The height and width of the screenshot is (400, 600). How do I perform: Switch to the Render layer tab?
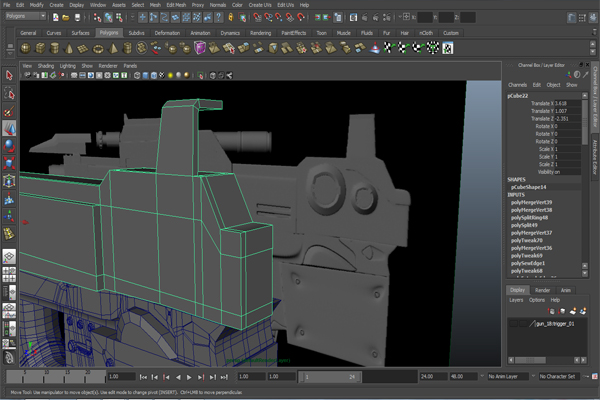tap(542, 290)
